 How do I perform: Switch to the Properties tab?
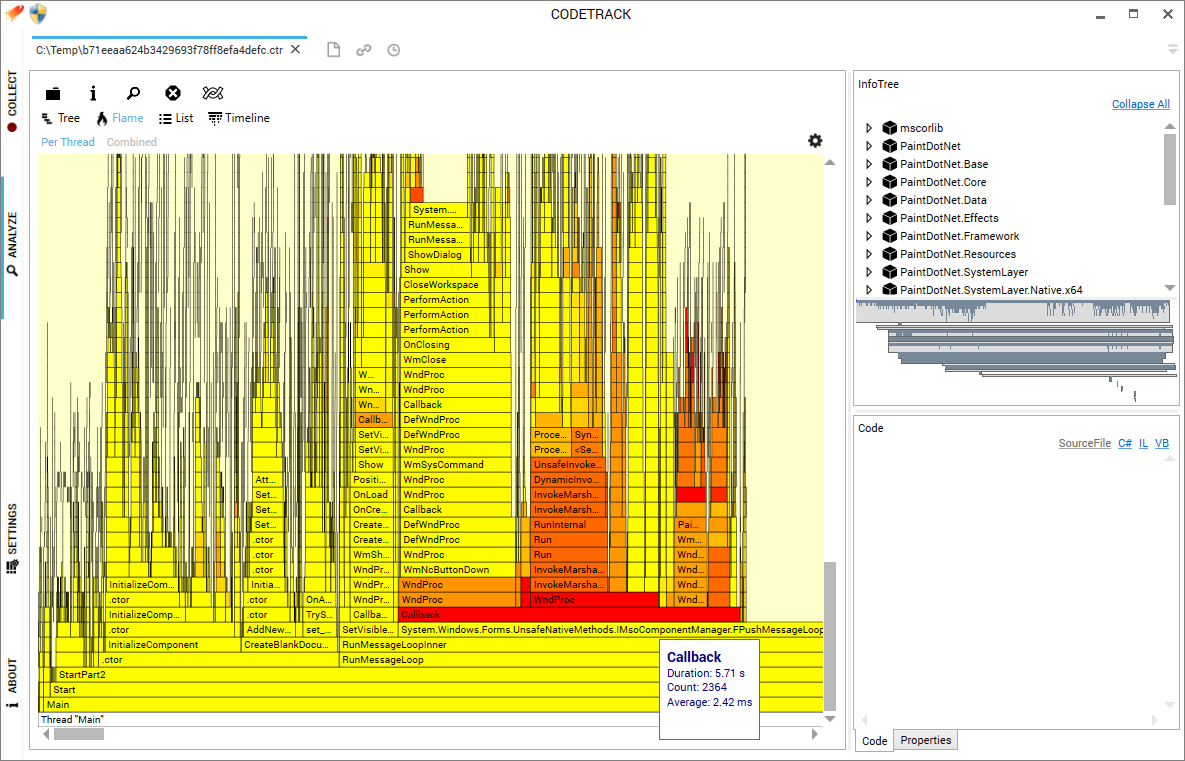[x=926, y=741]
